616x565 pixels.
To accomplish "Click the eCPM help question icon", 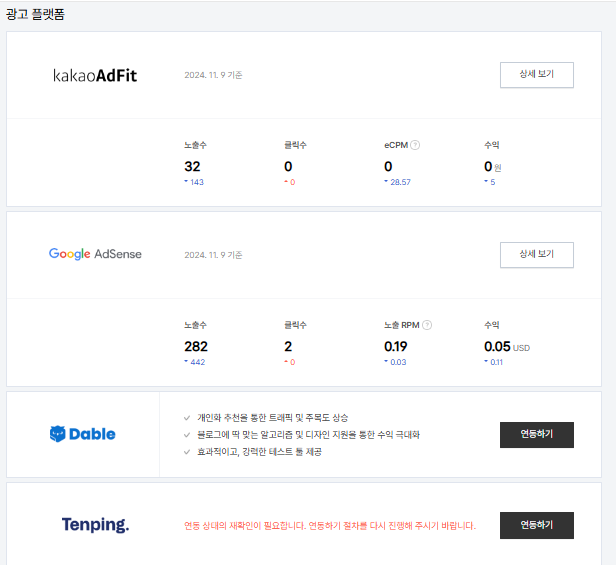I will 415,145.
